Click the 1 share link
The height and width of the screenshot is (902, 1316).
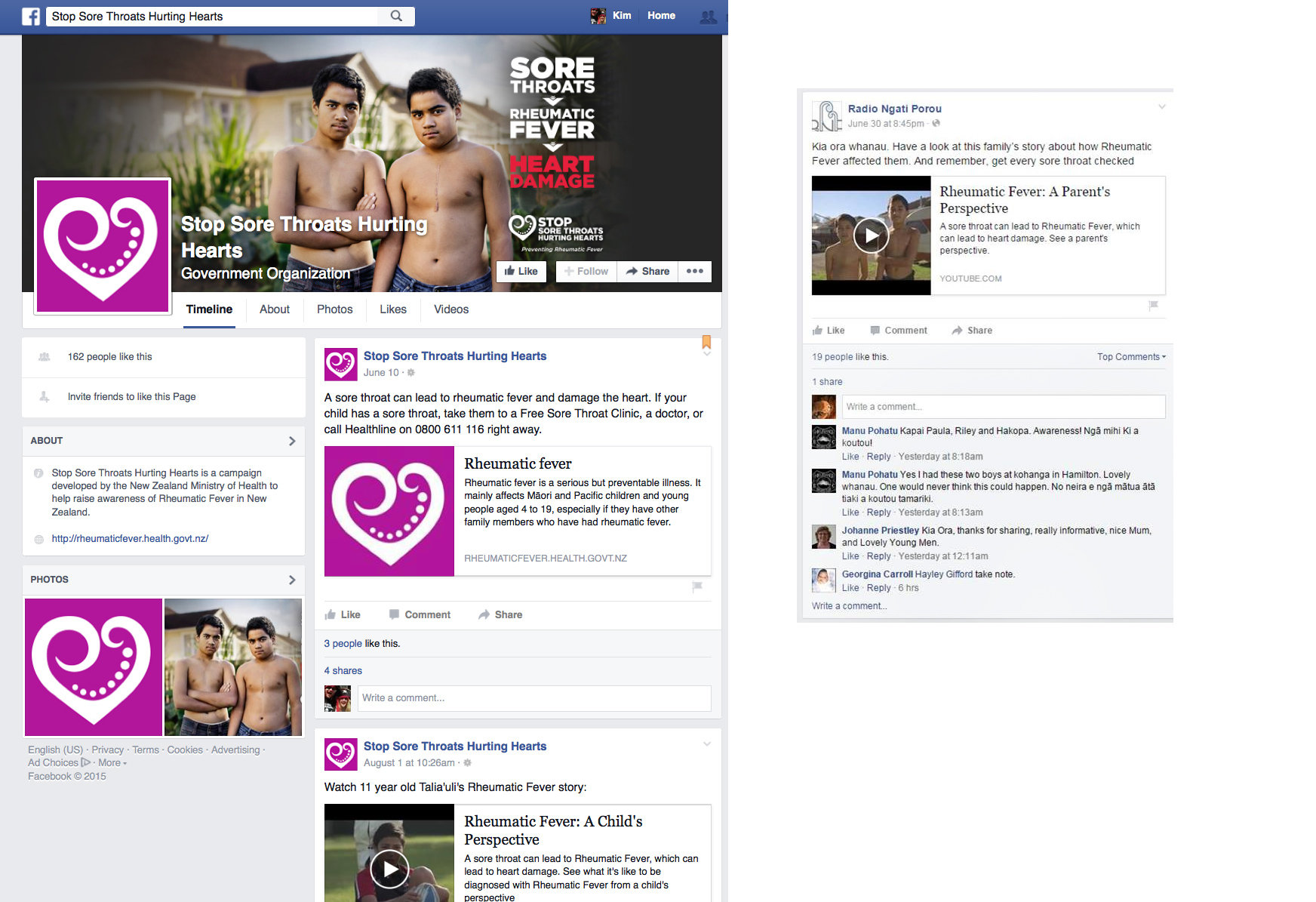pyautogui.click(x=827, y=382)
